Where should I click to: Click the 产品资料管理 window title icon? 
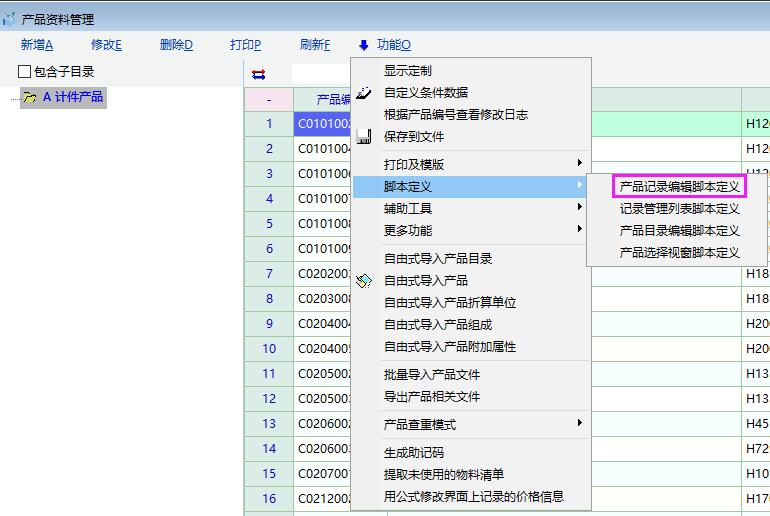10,19
